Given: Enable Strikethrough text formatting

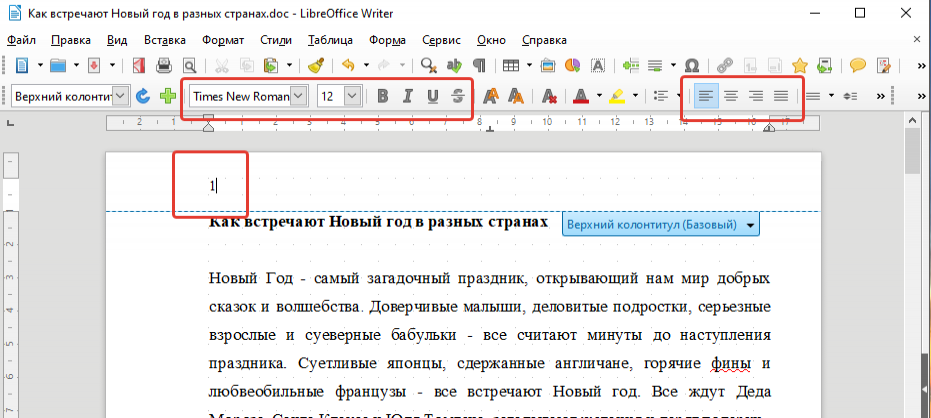Looking at the screenshot, I should pyautogui.click(x=458, y=97).
